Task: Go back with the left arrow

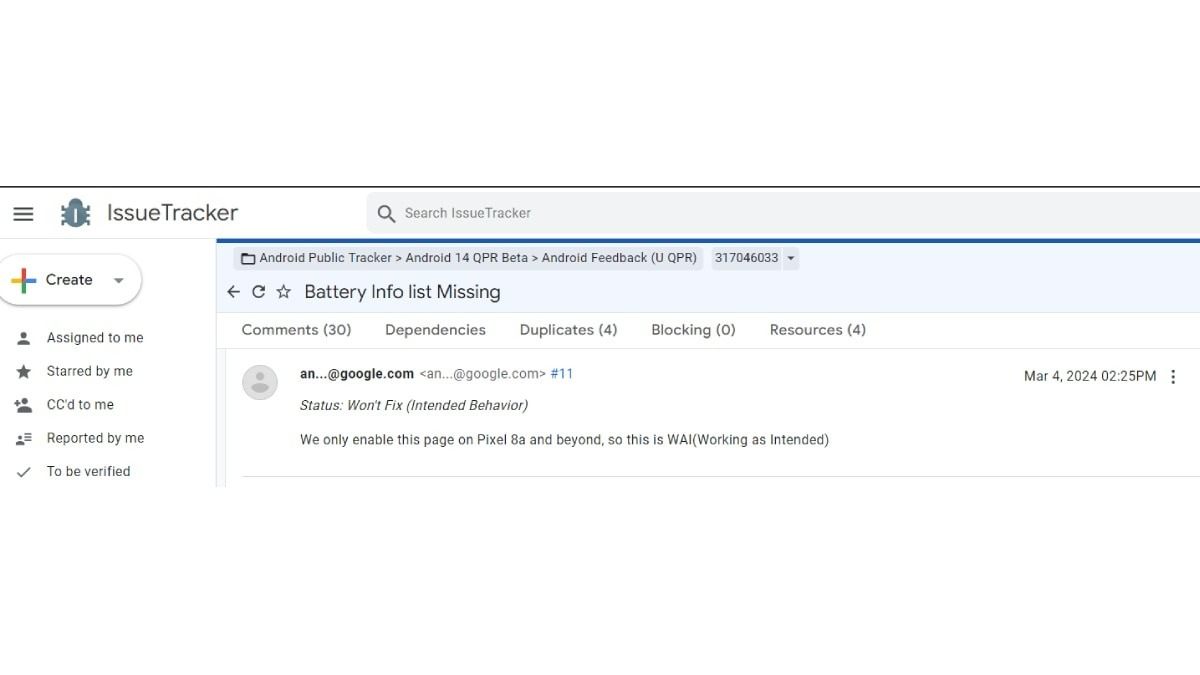Action: 234,292
